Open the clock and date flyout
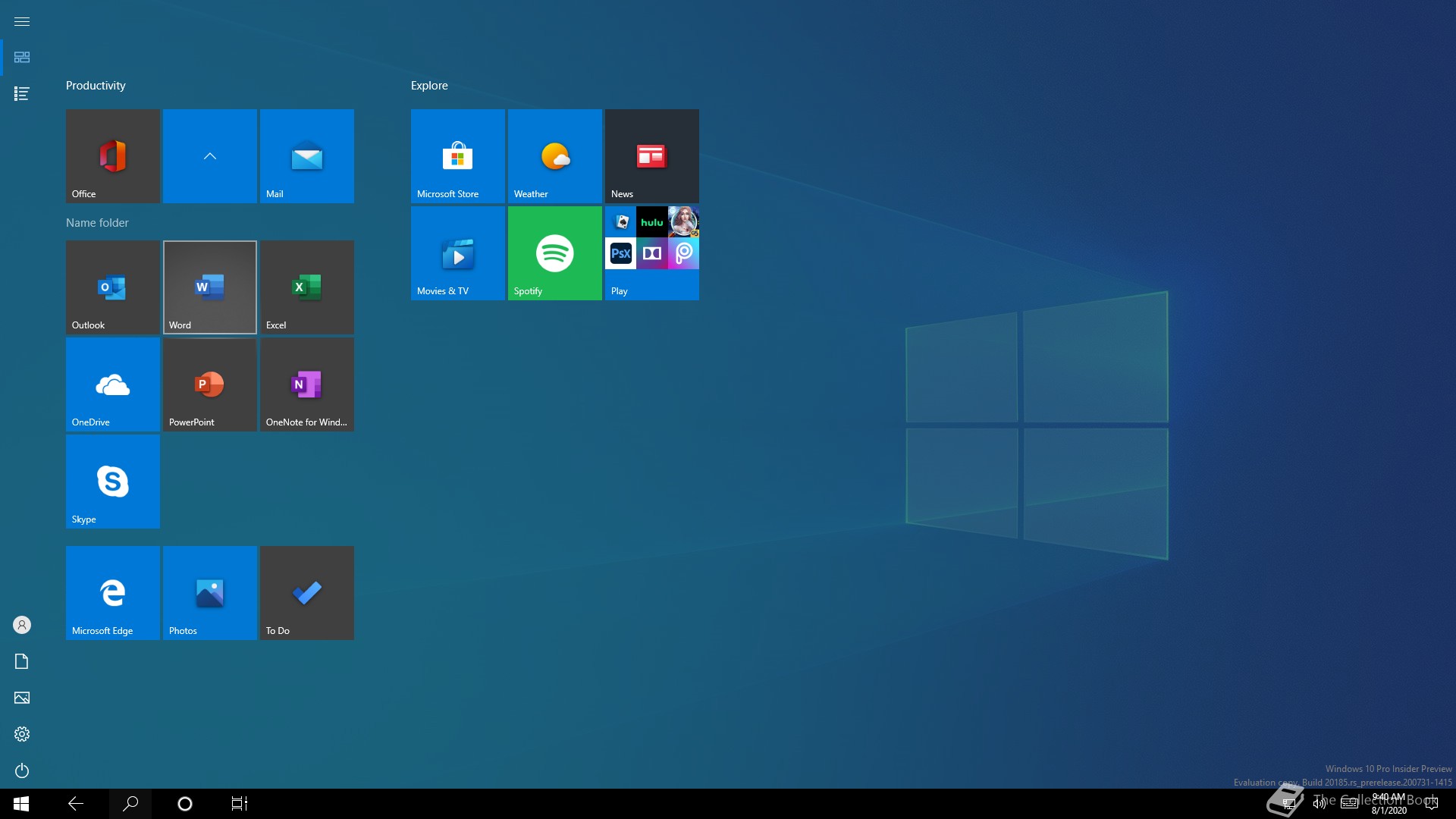 pyautogui.click(x=1389, y=804)
